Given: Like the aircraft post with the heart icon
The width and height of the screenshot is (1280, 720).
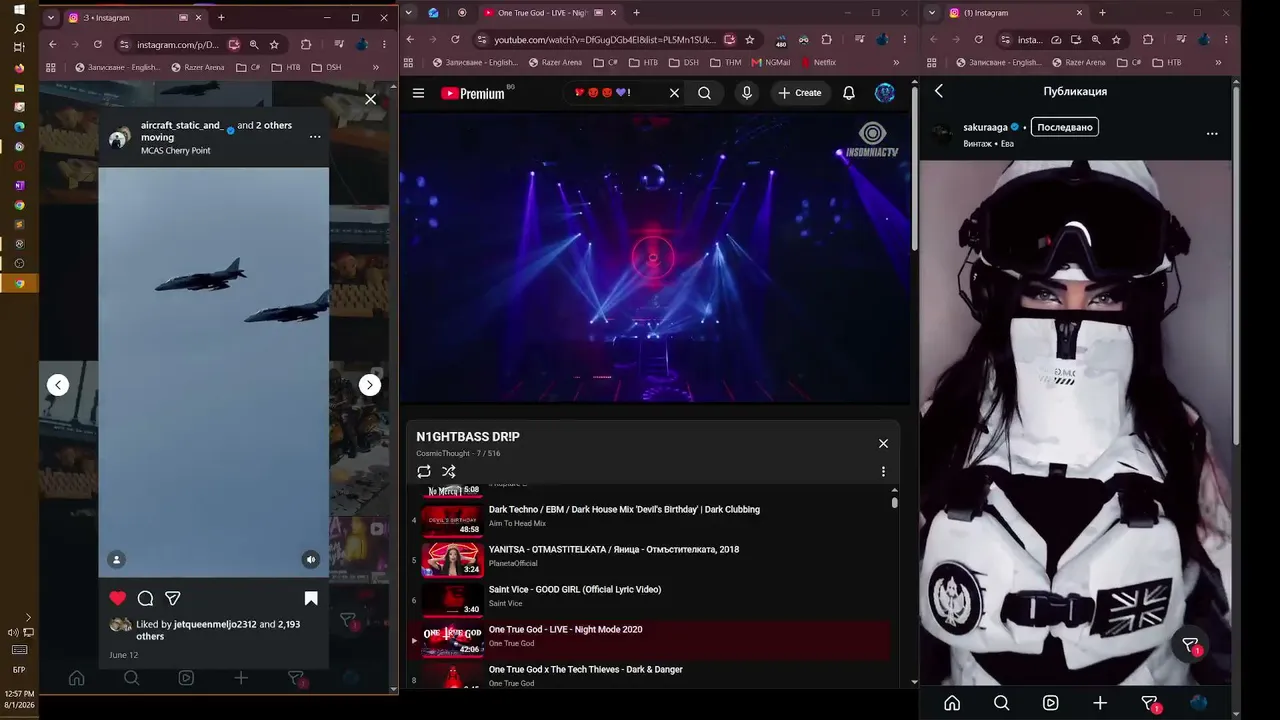Looking at the screenshot, I should pyautogui.click(x=118, y=598).
